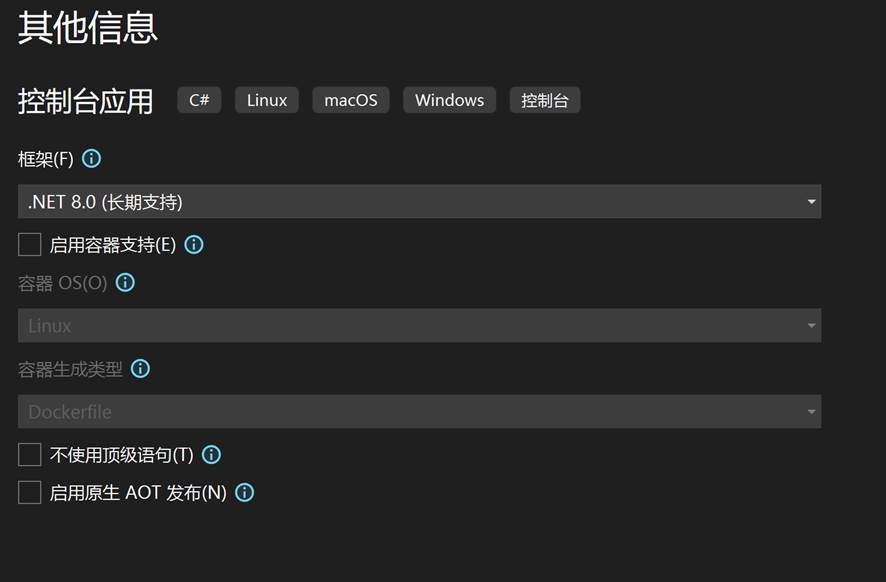Toggle the 启用原生 AOT 发布(N) checkbox
886x582 pixels.
[30, 492]
